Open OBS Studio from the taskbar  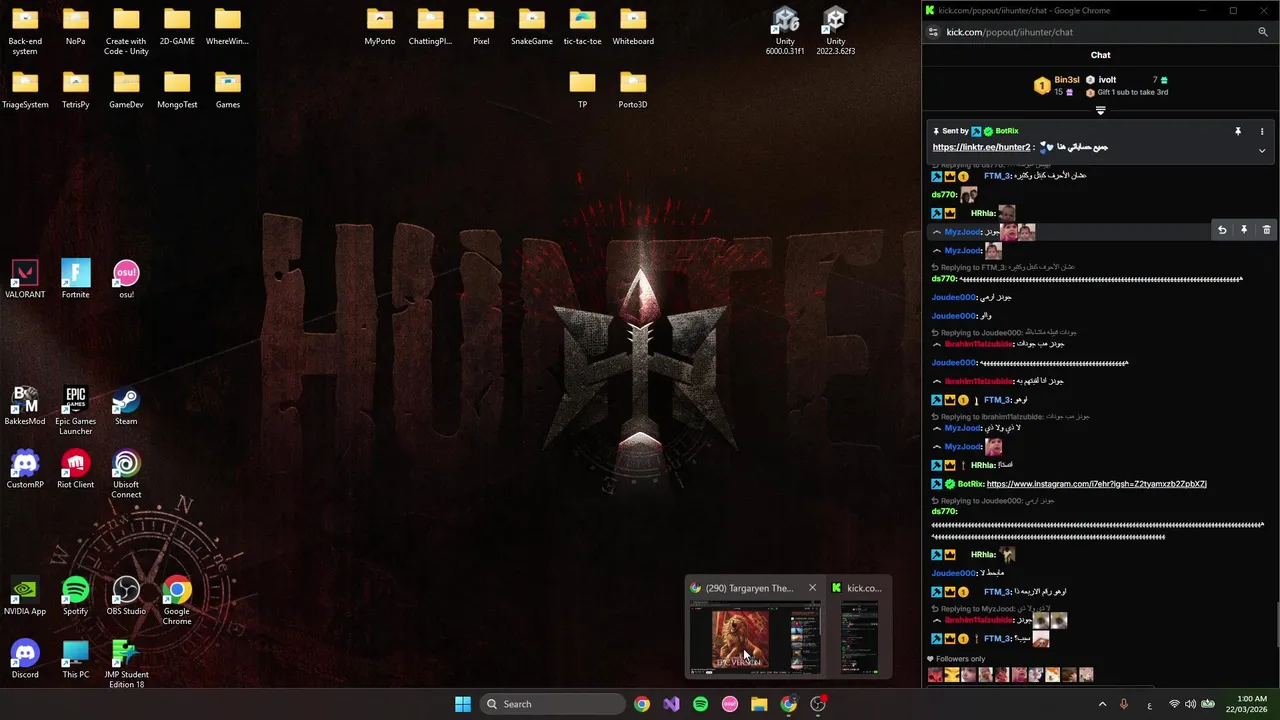coord(818,704)
